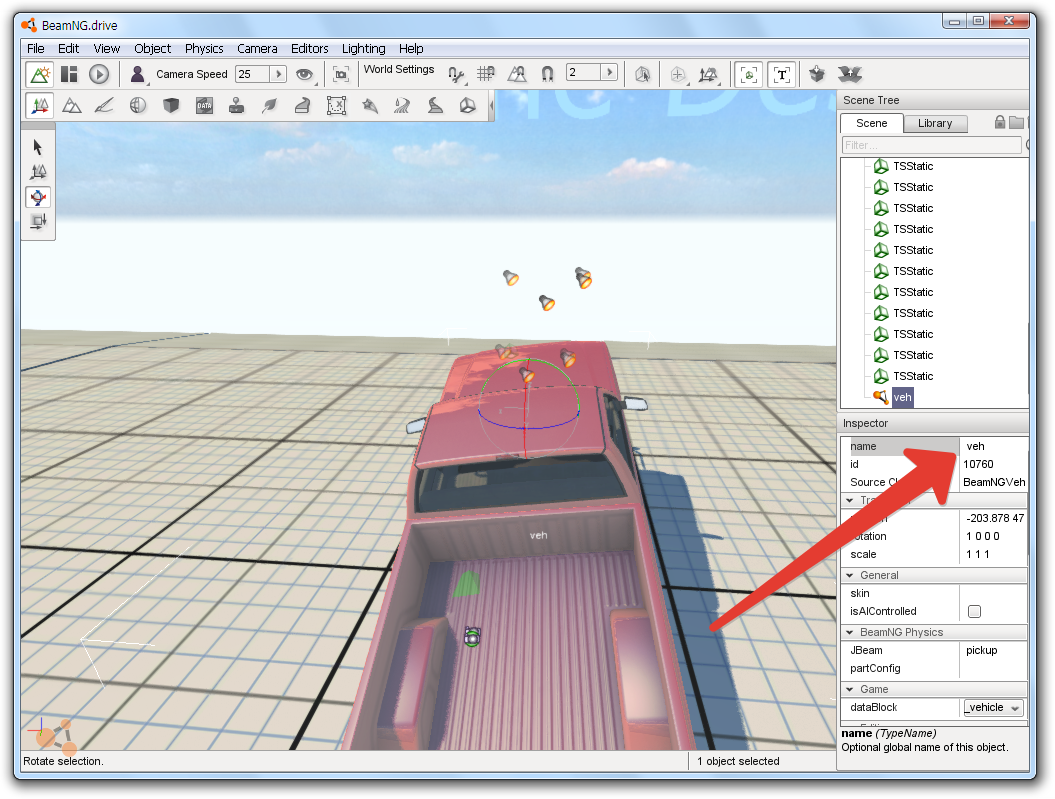Choose the Move selection tool
Screen dimensions: 1055x799
[38, 172]
